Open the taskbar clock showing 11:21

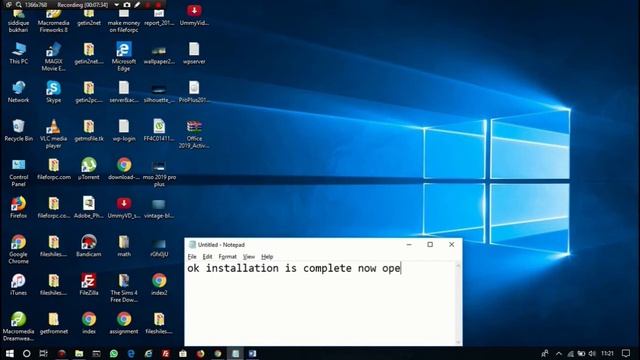[607, 353]
